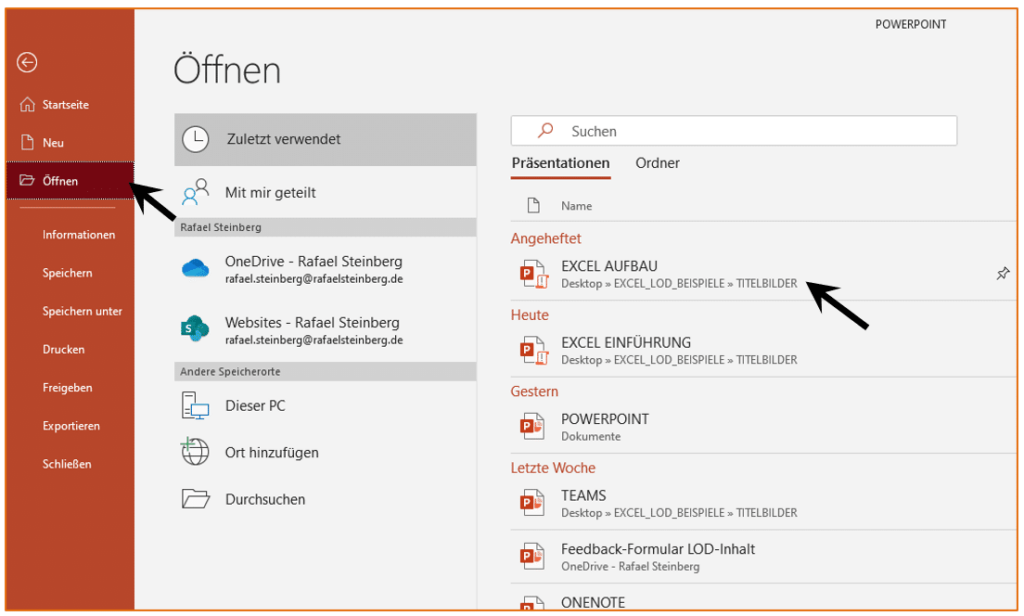The width and height of the screenshot is (1024, 616).
Task: Click the document icon in Name column header
Action: click(x=534, y=206)
